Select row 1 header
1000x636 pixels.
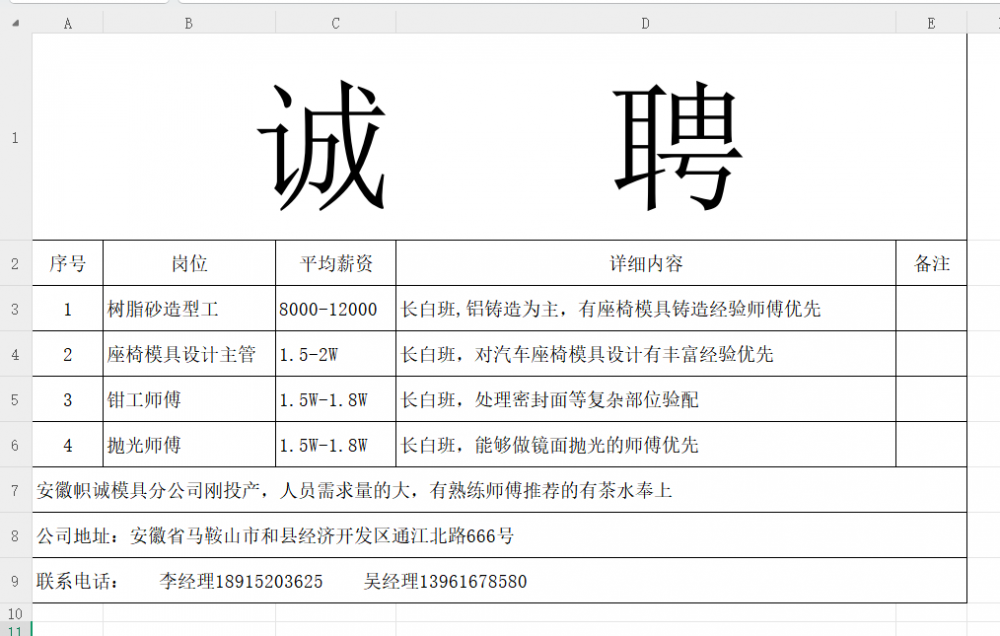(15, 138)
